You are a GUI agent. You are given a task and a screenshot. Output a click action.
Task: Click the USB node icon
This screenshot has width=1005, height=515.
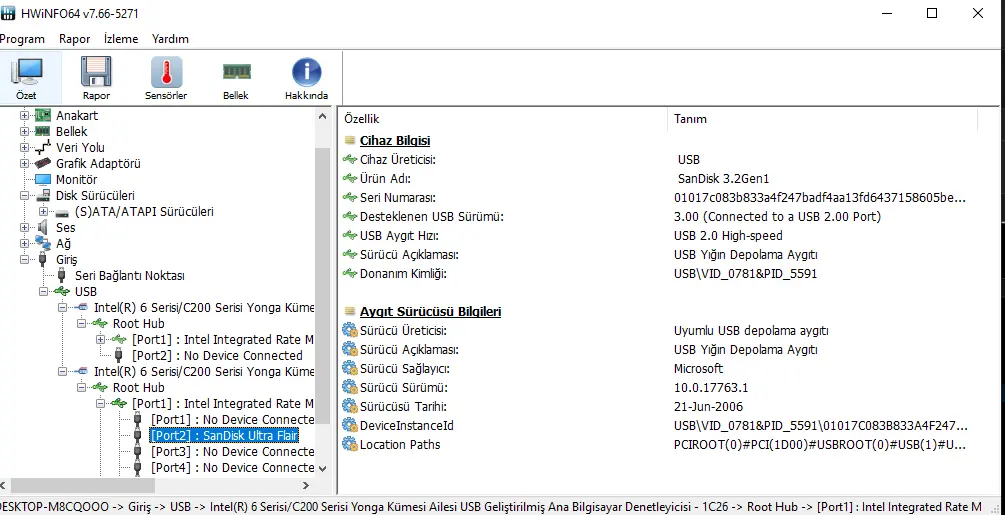tap(62, 291)
